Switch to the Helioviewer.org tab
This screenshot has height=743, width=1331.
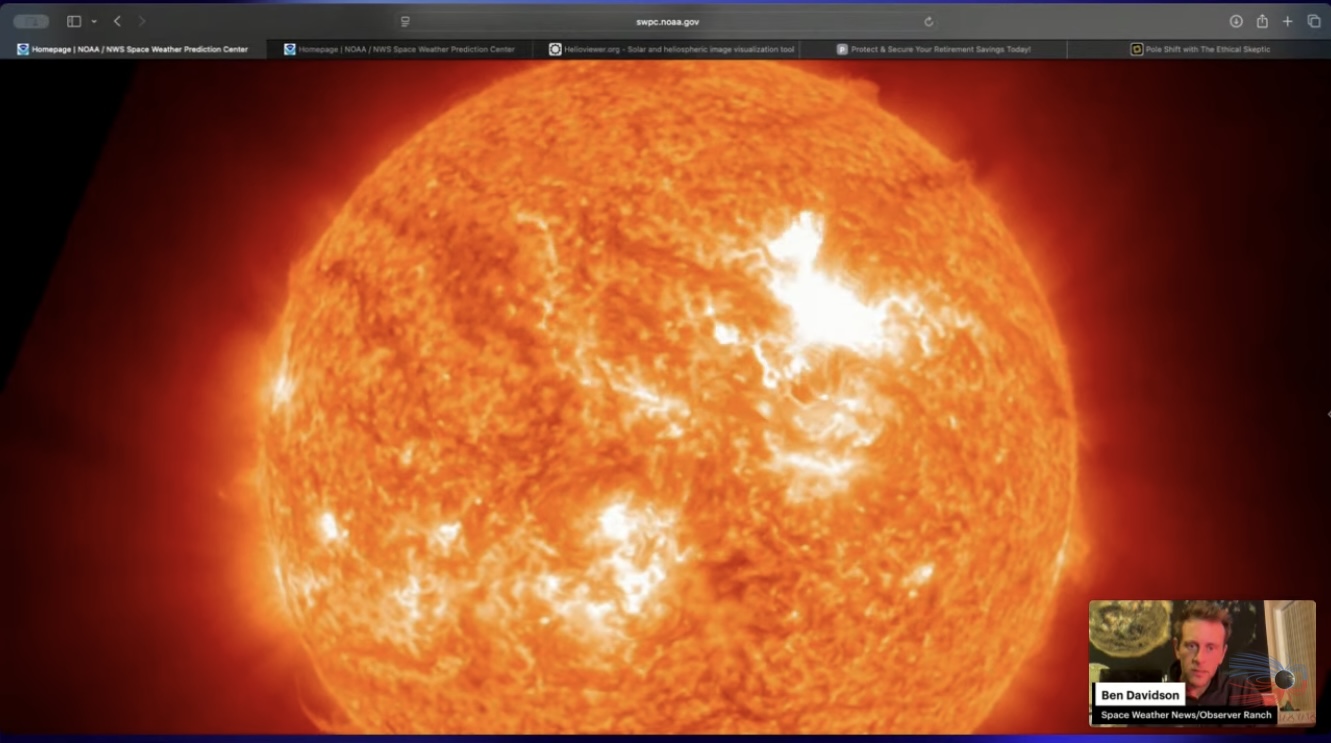(666, 49)
